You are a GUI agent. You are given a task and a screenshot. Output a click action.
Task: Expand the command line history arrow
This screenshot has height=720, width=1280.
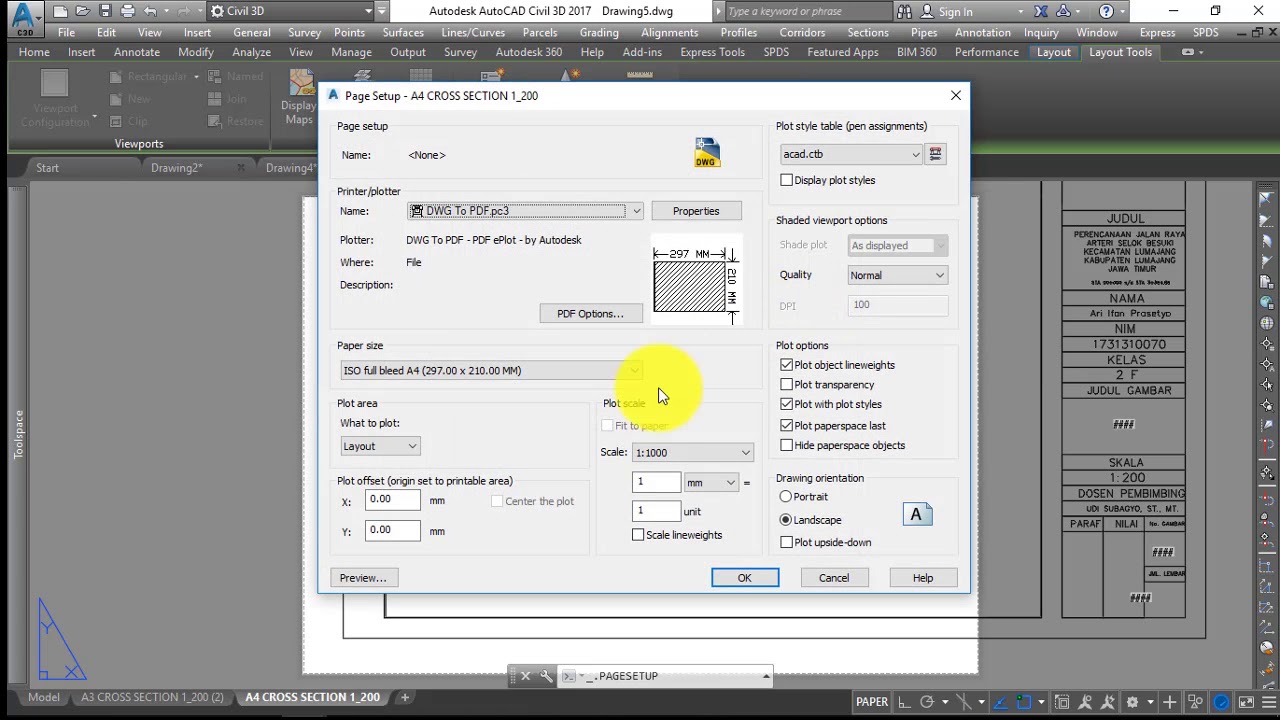[x=766, y=676]
